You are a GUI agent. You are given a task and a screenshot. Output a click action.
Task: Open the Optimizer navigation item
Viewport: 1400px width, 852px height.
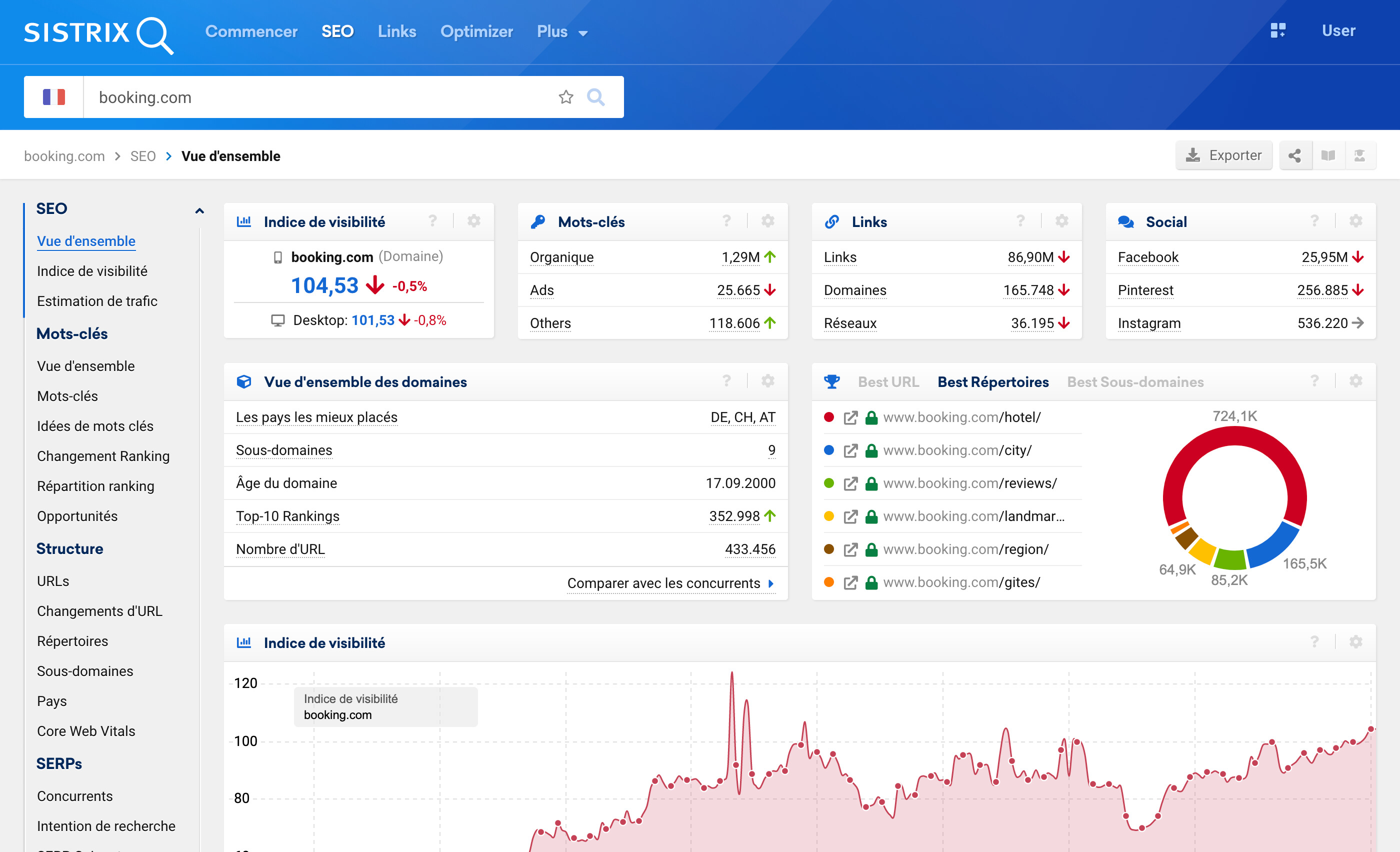476,31
